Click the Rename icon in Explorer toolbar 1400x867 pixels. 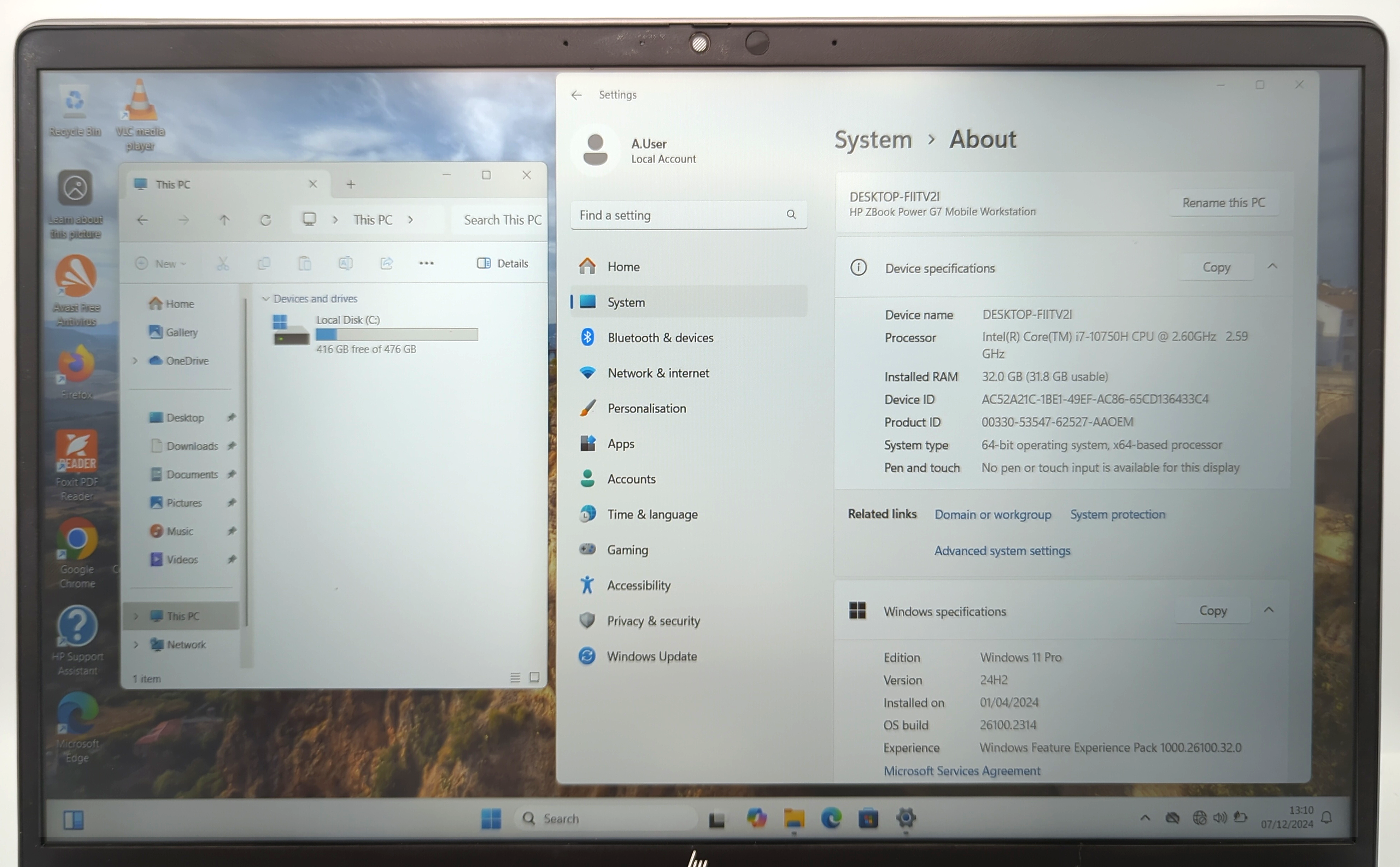tap(345, 263)
